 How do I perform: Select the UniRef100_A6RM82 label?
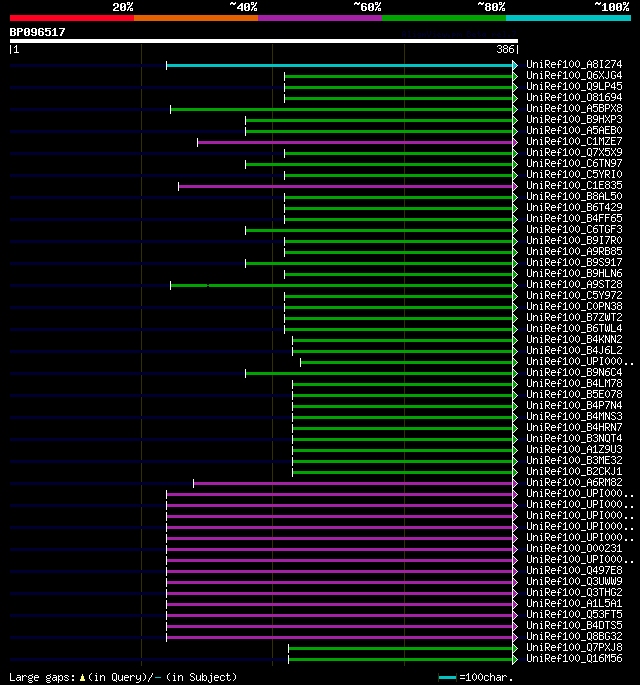(x=574, y=482)
